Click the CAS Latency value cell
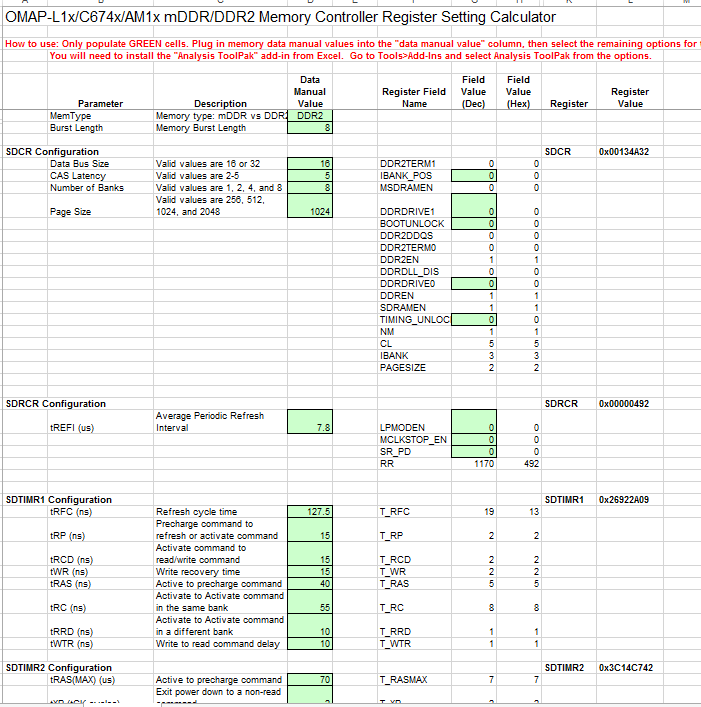 click(x=310, y=176)
